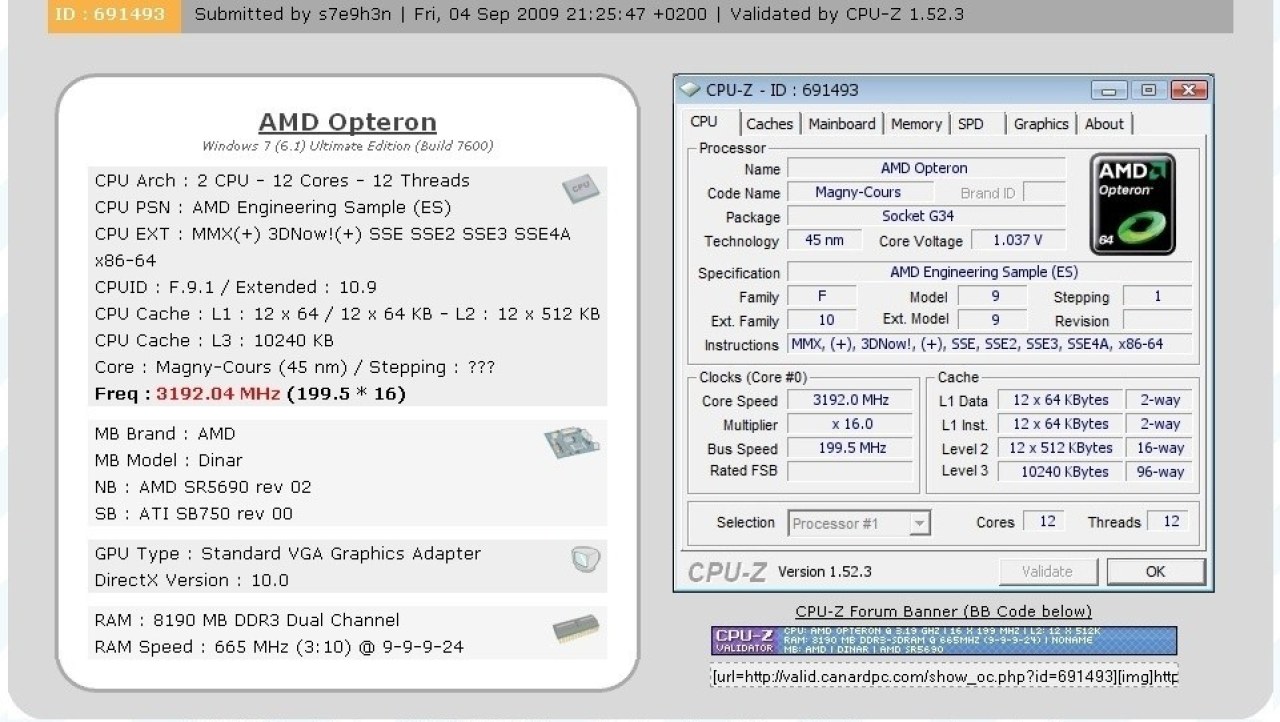This screenshot has width=1280, height=722.
Task: Click the 'SB : ATI SB750 rev 00' line
Action: (x=195, y=514)
